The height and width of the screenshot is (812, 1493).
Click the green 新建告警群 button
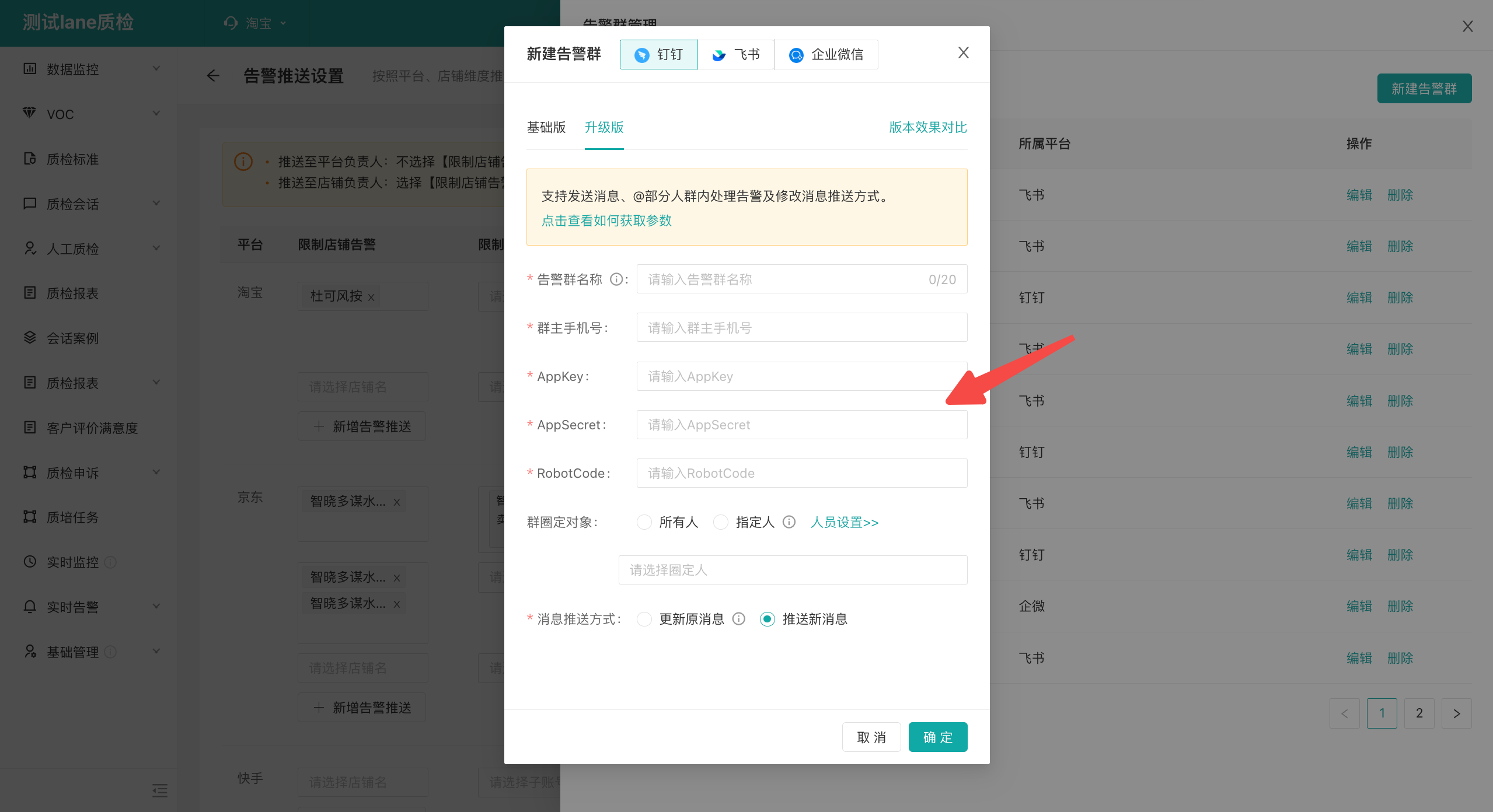tap(1424, 89)
